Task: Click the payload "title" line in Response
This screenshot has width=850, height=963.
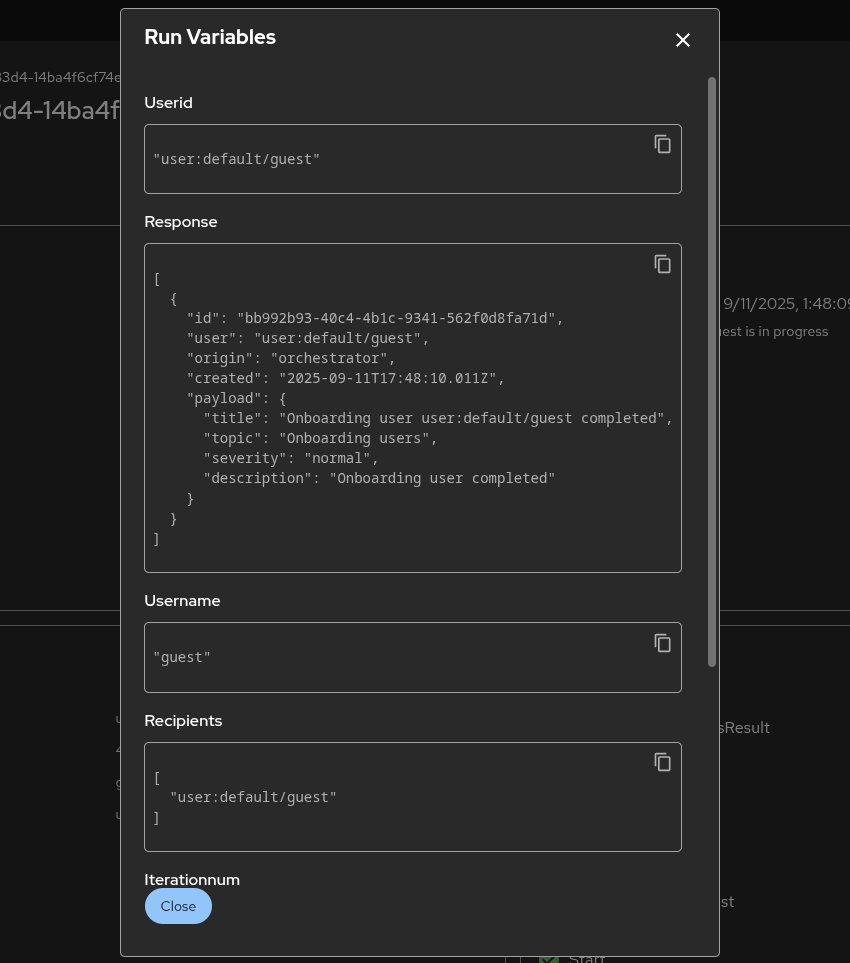Action: [438, 418]
